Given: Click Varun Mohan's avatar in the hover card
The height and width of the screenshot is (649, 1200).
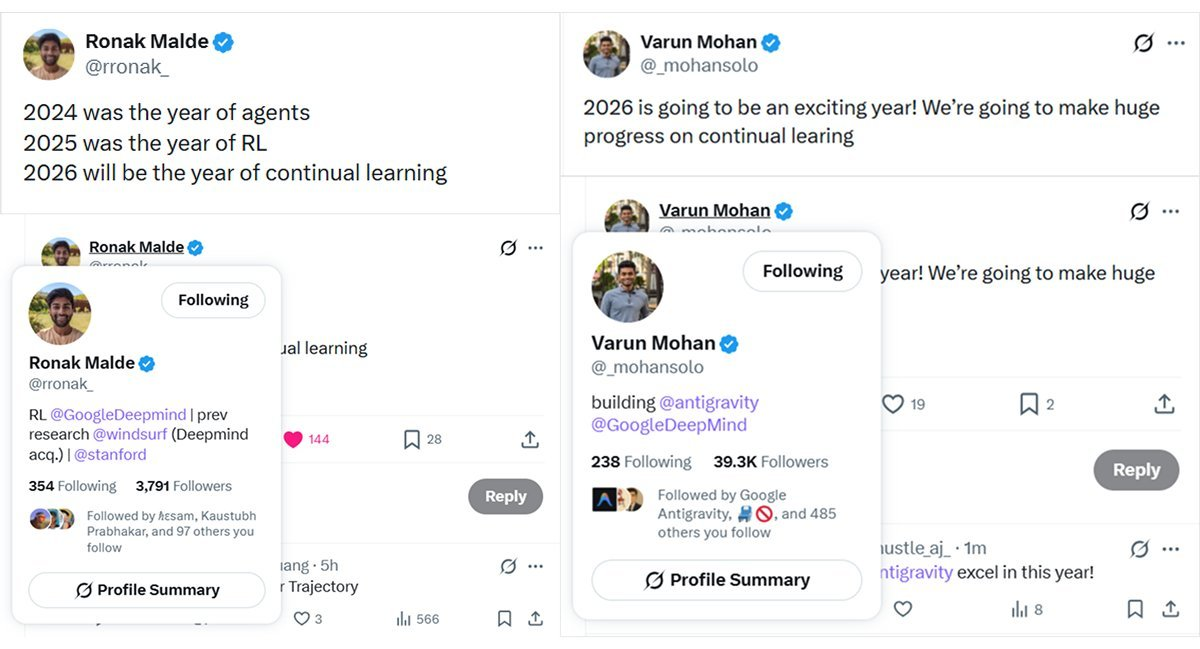Looking at the screenshot, I should [x=627, y=286].
